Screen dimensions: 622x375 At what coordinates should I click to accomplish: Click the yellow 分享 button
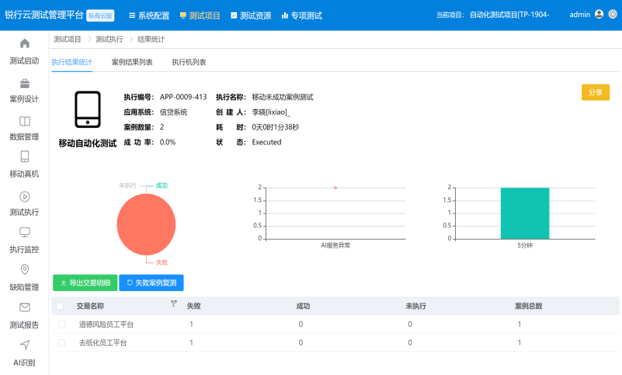click(x=595, y=92)
